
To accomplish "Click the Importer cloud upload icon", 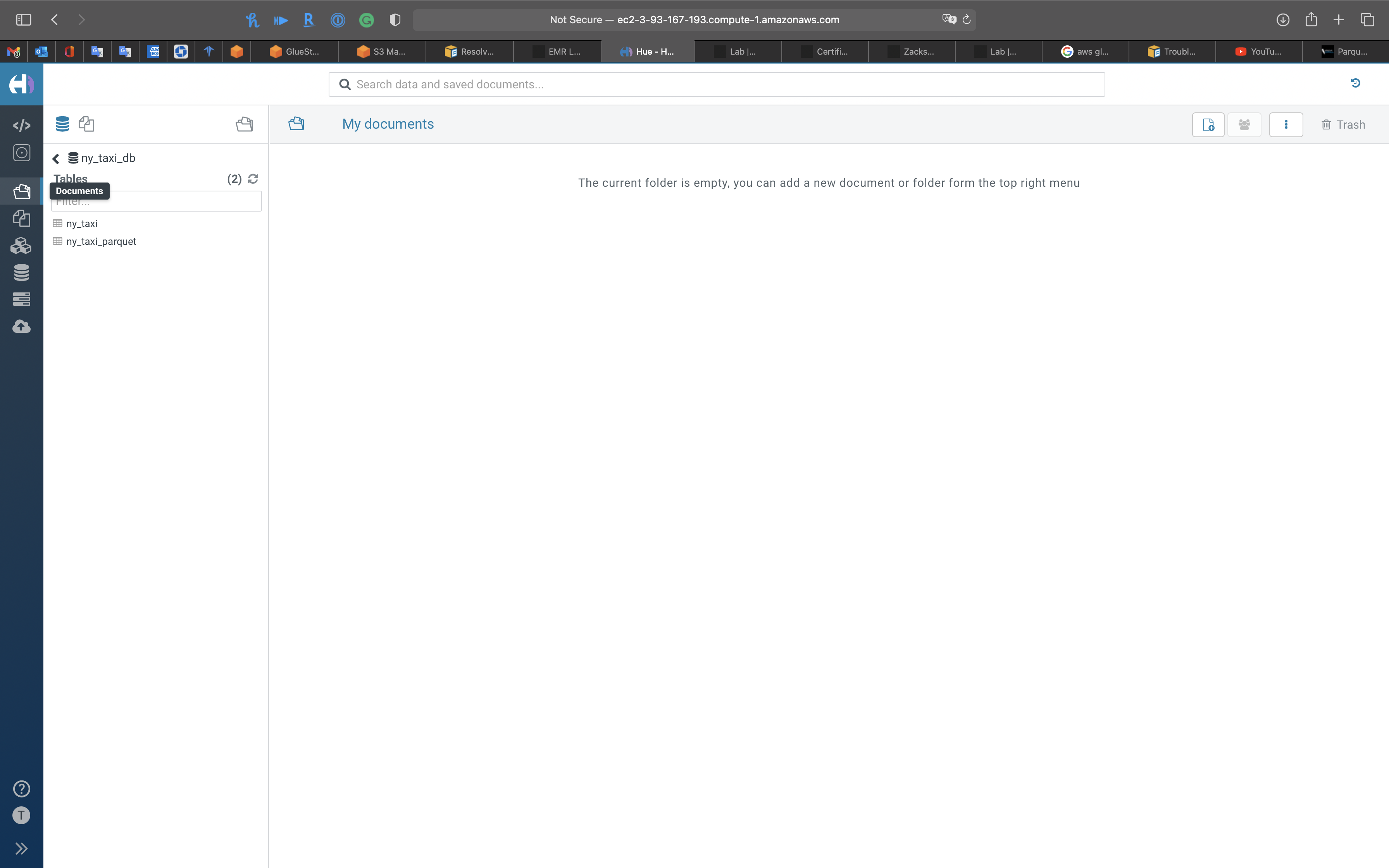I will click(21, 327).
